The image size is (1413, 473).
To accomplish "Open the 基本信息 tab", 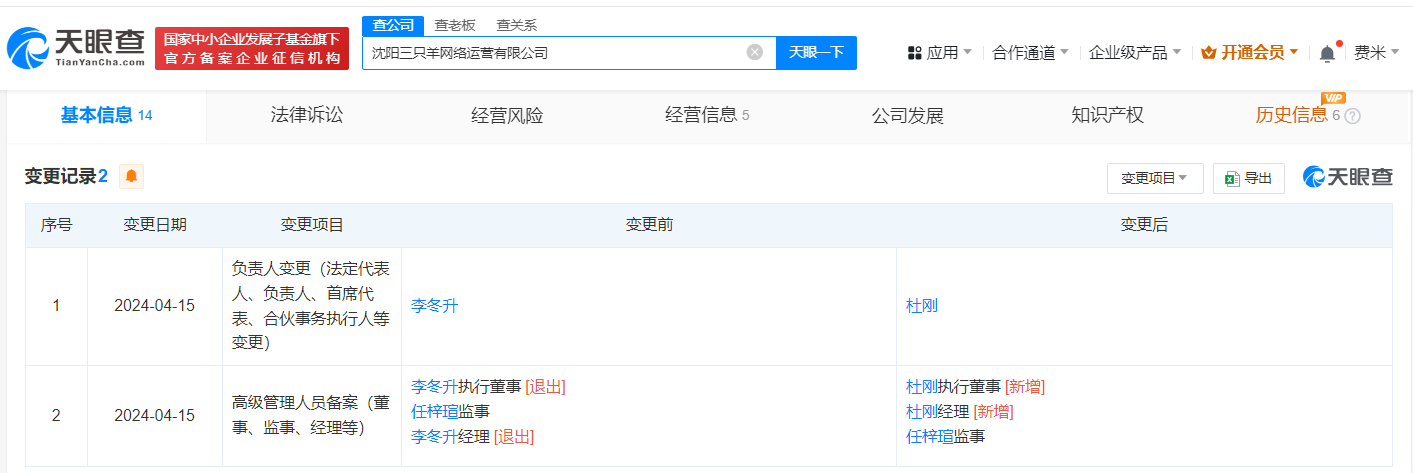I will click(x=106, y=115).
